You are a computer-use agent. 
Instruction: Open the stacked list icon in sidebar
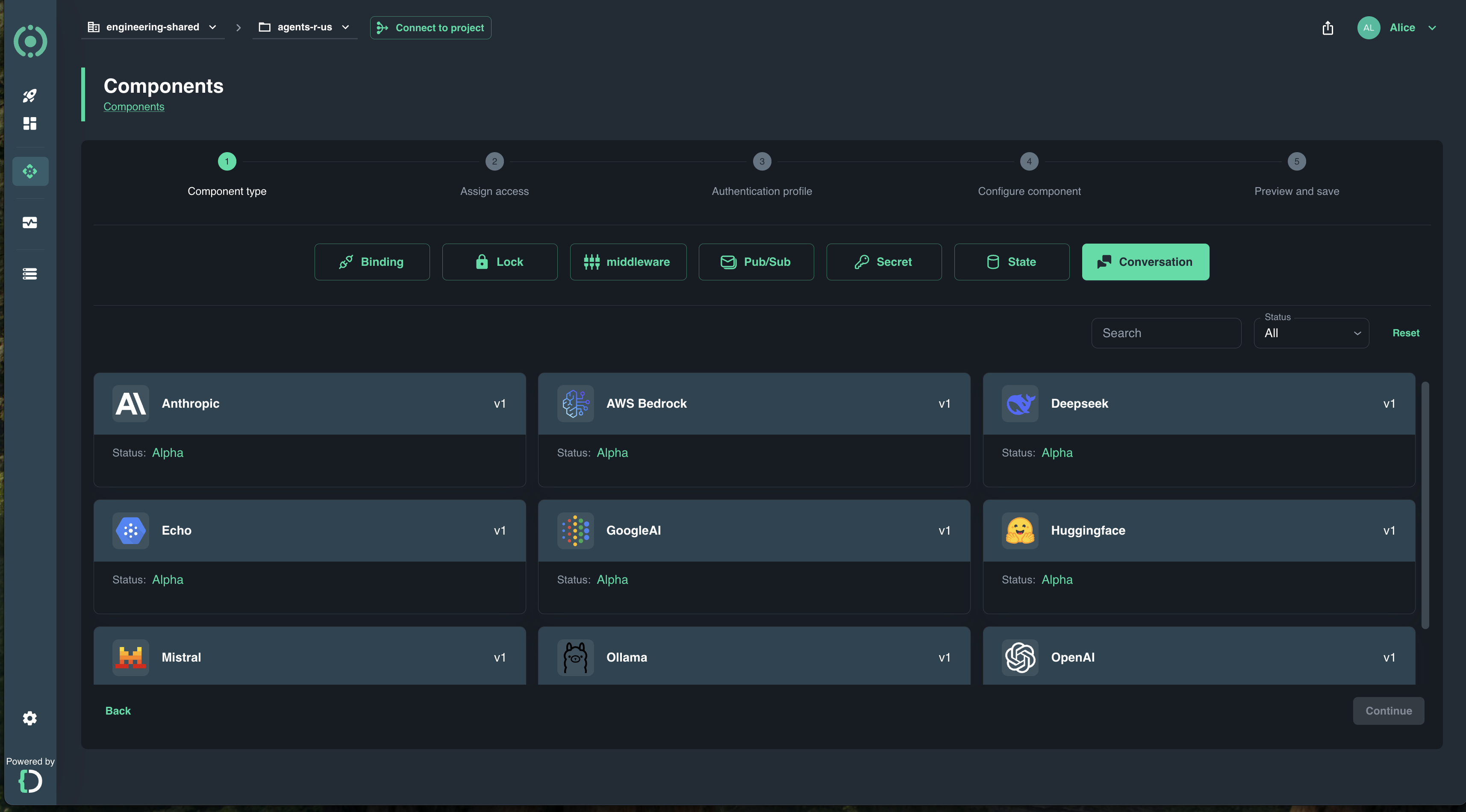coord(29,274)
